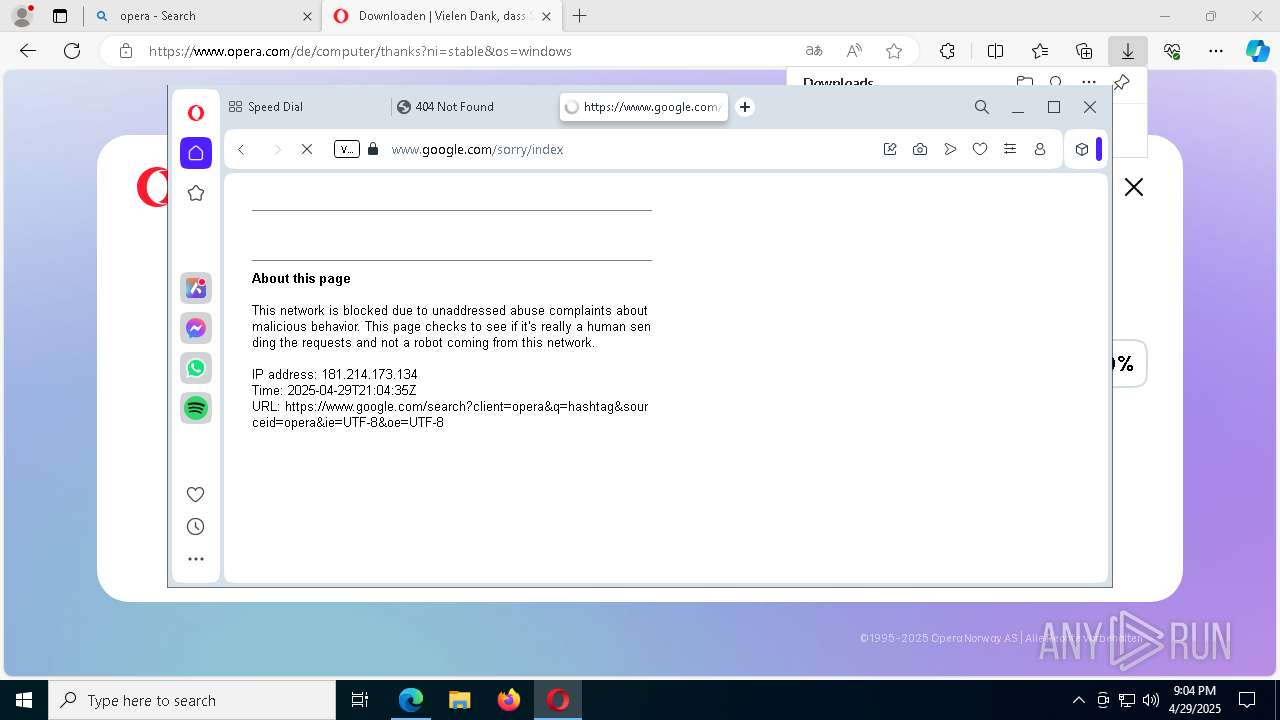Open Edge favorites list icon
This screenshot has width=1280, height=720.
(1040, 51)
